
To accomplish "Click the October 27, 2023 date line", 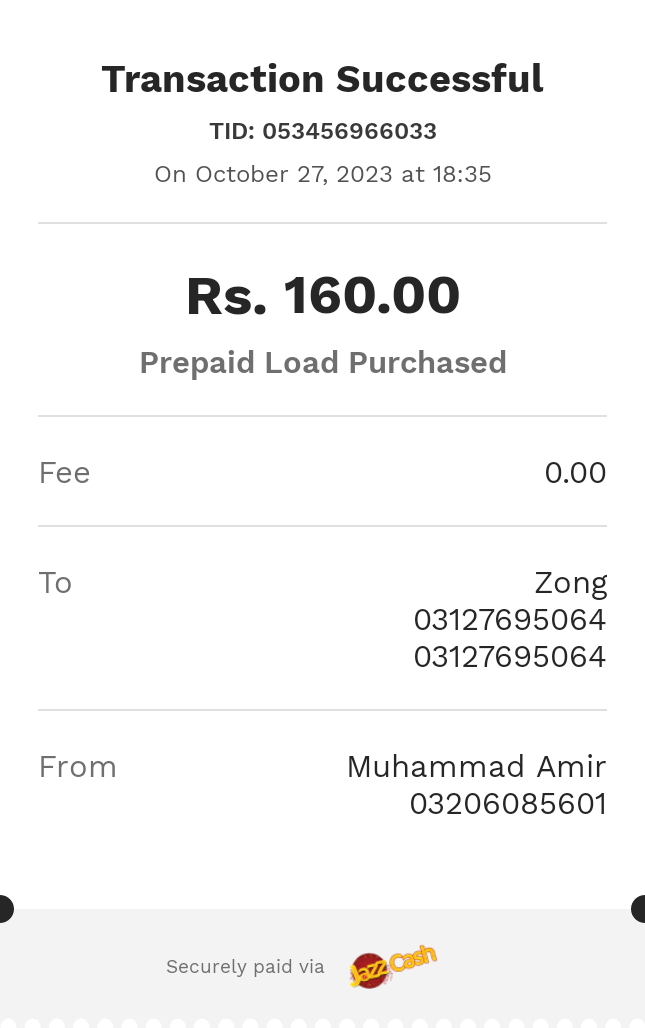I will (322, 174).
